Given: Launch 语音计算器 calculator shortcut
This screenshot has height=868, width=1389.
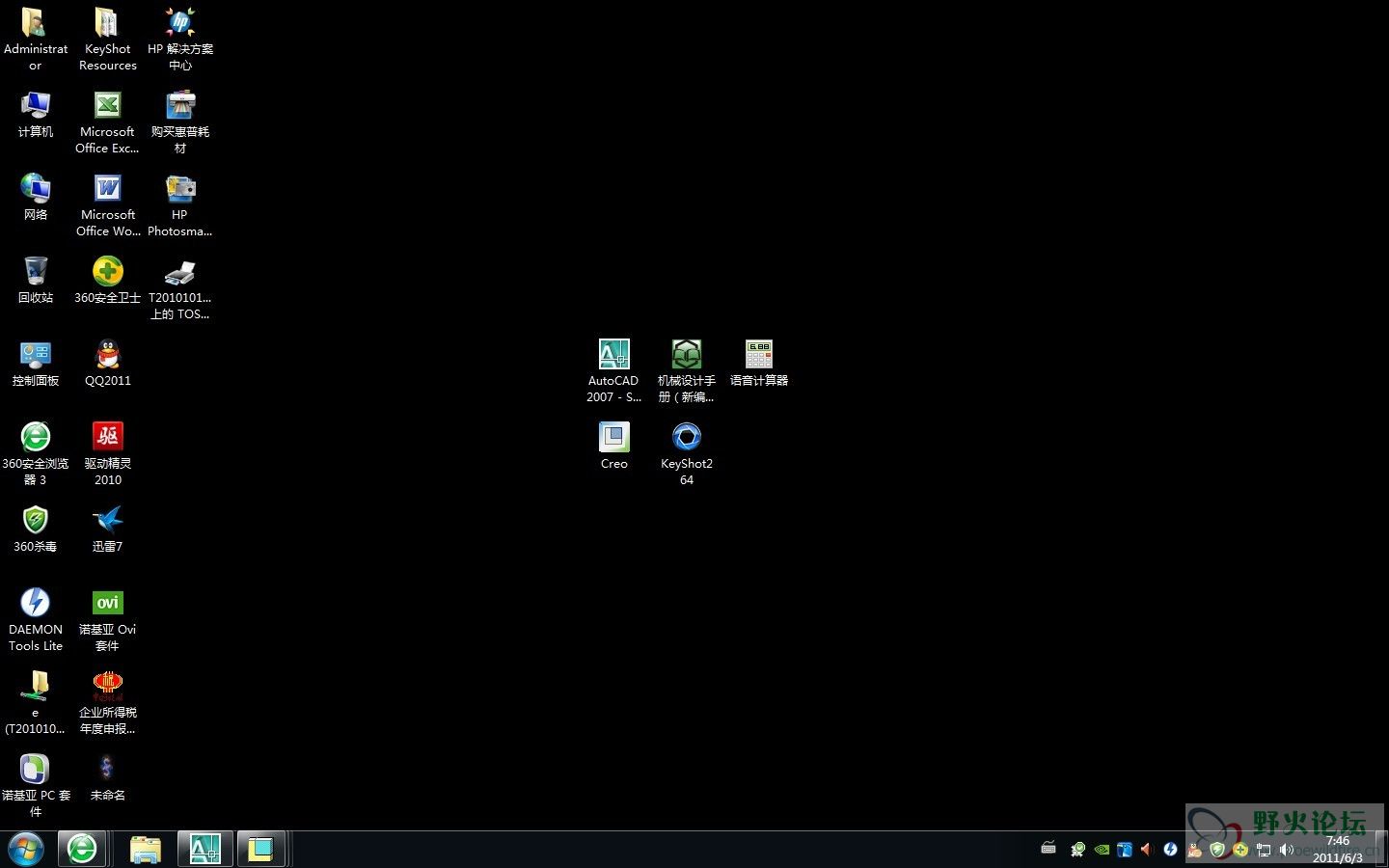Looking at the screenshot, I should (x=758, y=355).
